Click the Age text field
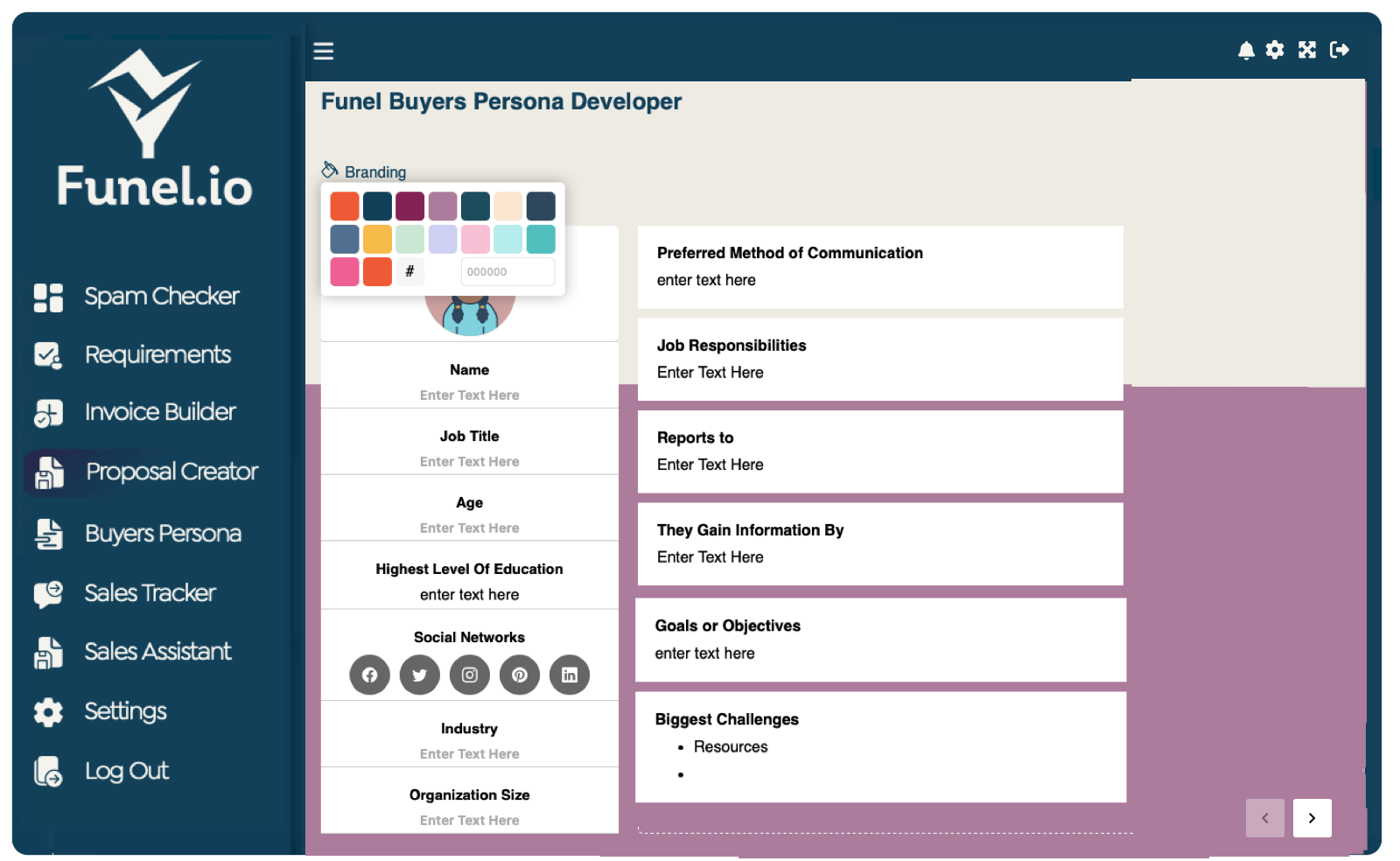This screenshot has width=1400, height=861. (x=470, y=528)
